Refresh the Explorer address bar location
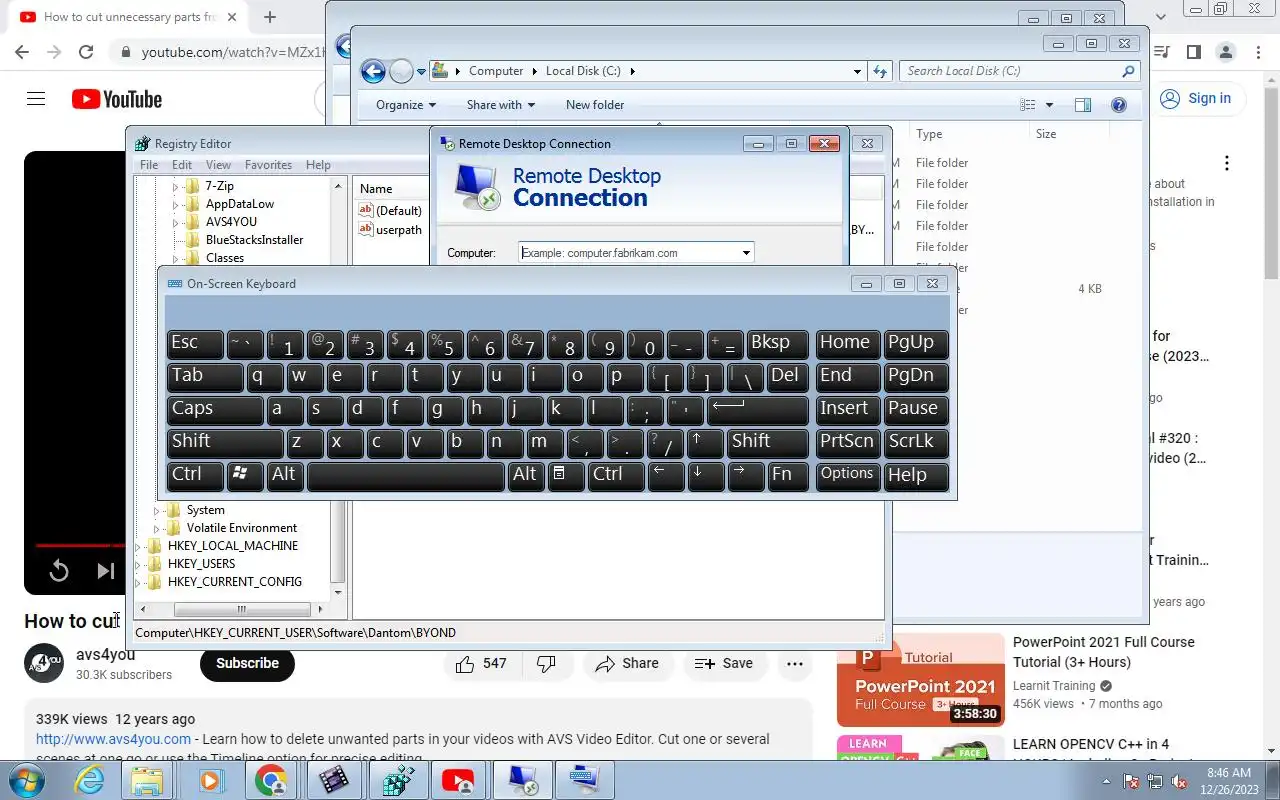The height and width of the screenshot is (800, 1280). (x=880, y=71)
